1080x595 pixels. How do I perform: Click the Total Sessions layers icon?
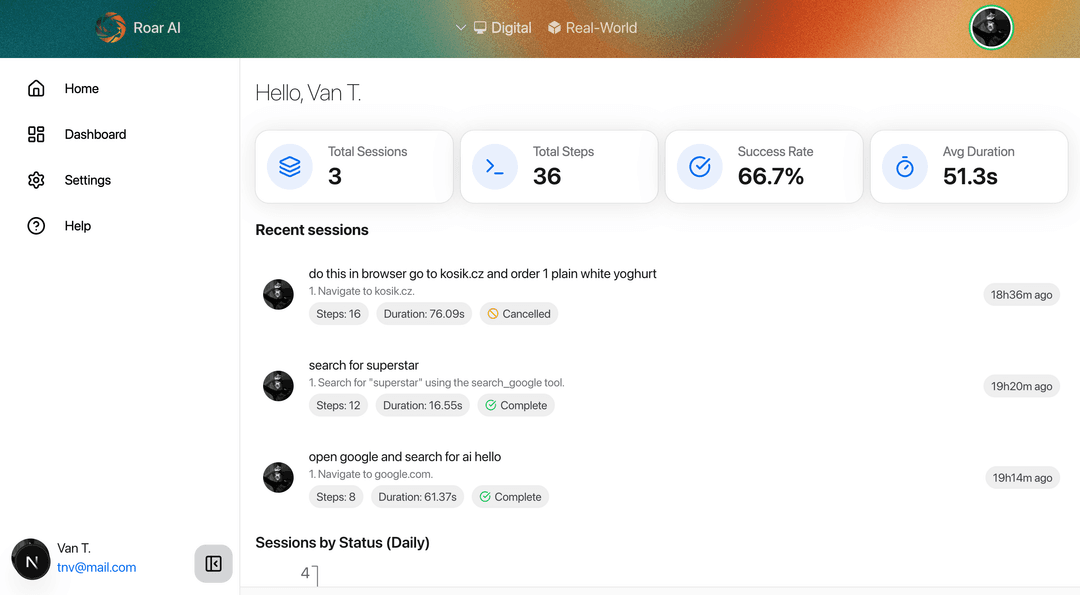(290, 167)
